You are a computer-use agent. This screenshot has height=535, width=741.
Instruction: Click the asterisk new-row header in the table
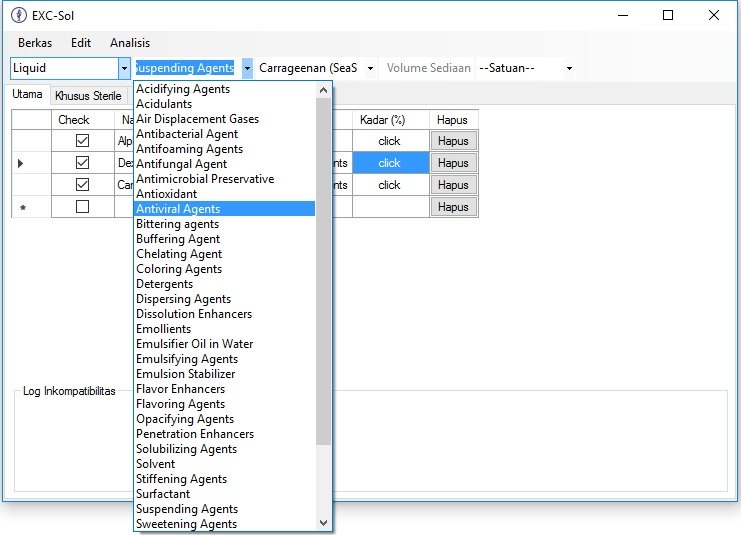point(22,207)
